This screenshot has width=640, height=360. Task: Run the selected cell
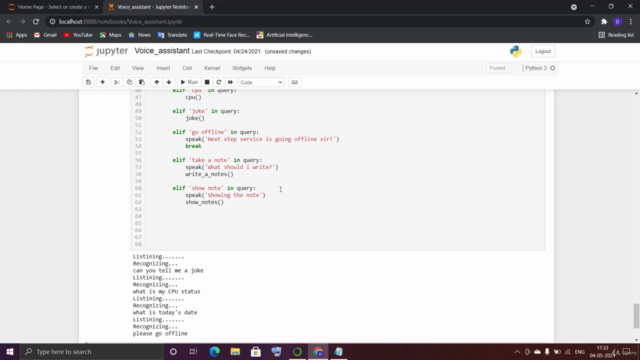189,82
